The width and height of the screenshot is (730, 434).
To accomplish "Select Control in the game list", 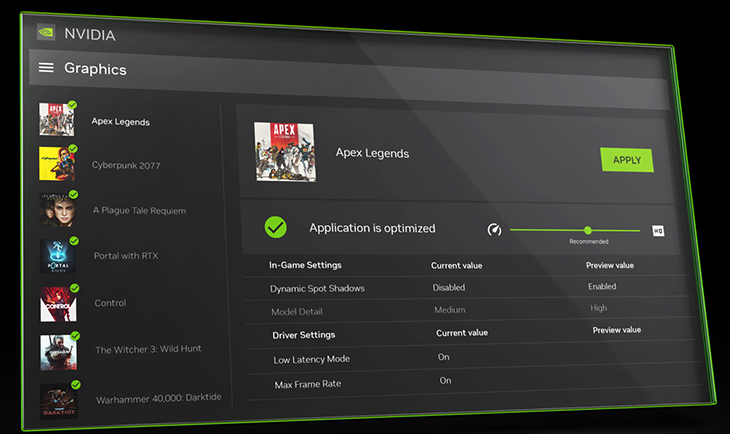I will (x=110, y=303).
